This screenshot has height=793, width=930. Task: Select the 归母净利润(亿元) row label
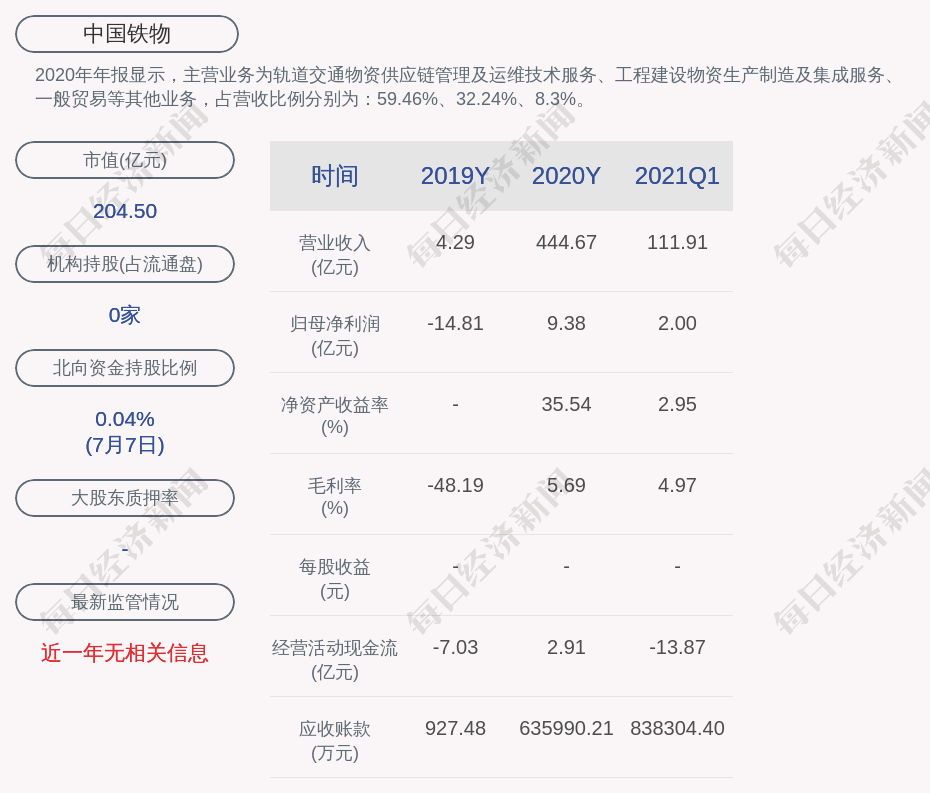[334, 336]
